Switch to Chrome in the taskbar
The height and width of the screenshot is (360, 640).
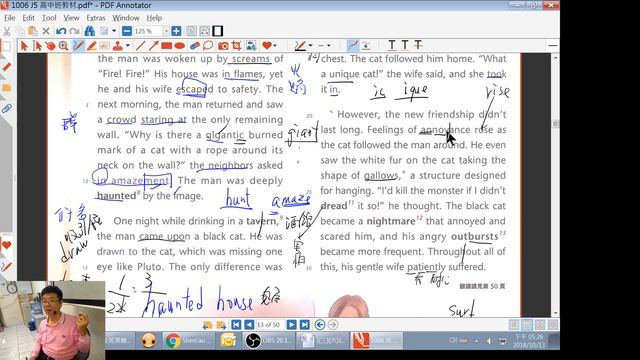tap(188, 340)
